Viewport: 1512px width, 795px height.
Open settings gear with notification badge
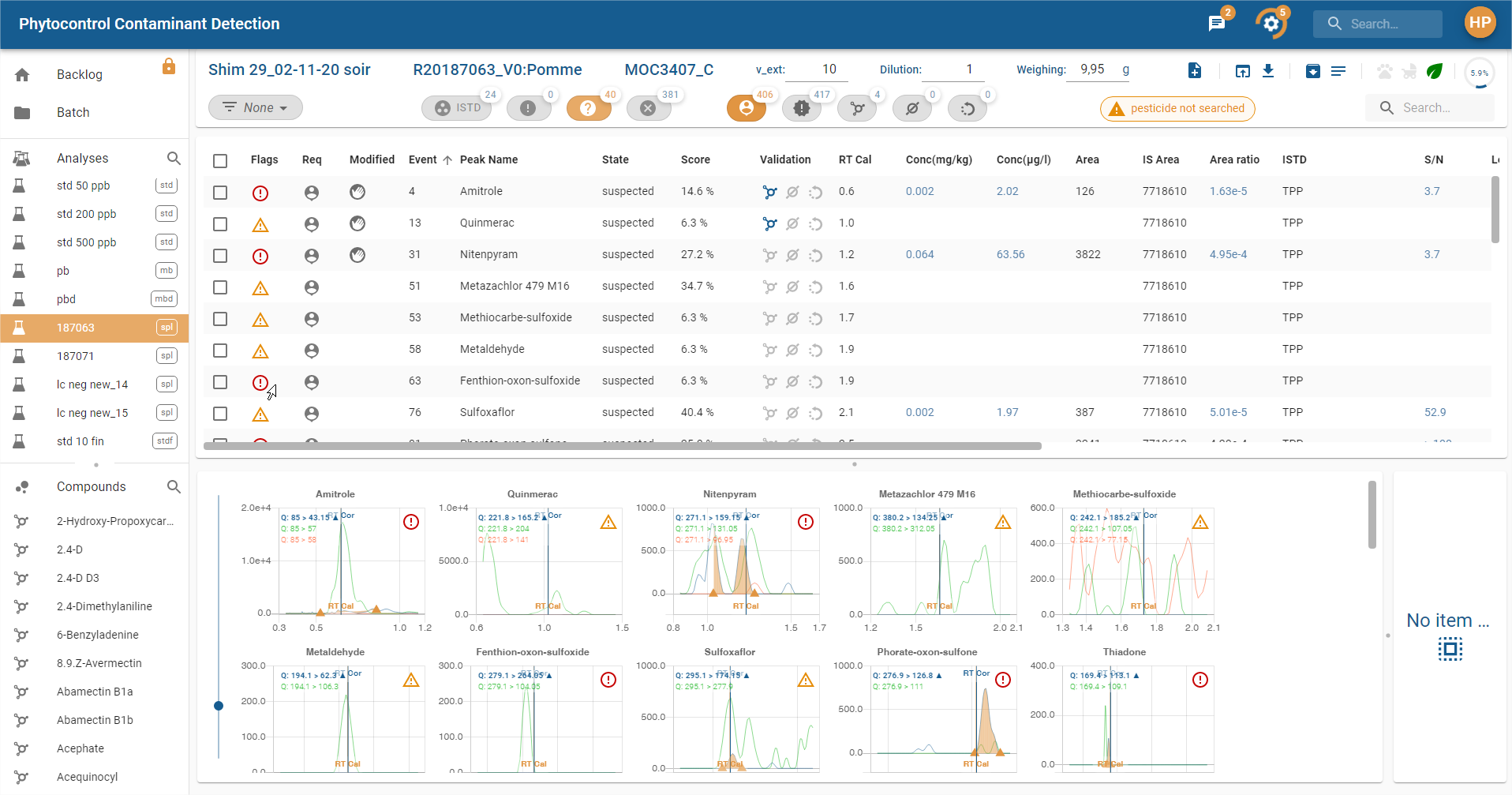1271,24
